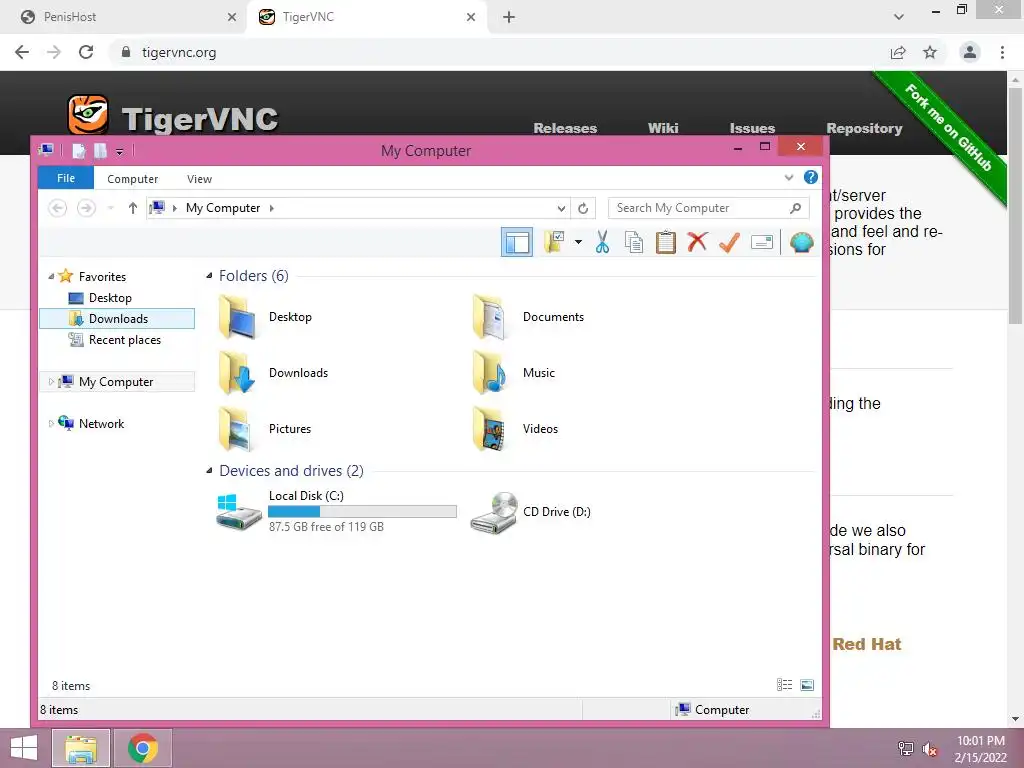Viewport: 1024px width, 768px height.
Task: Expand the ribbon with the chevron arrow
Action: 788,178
